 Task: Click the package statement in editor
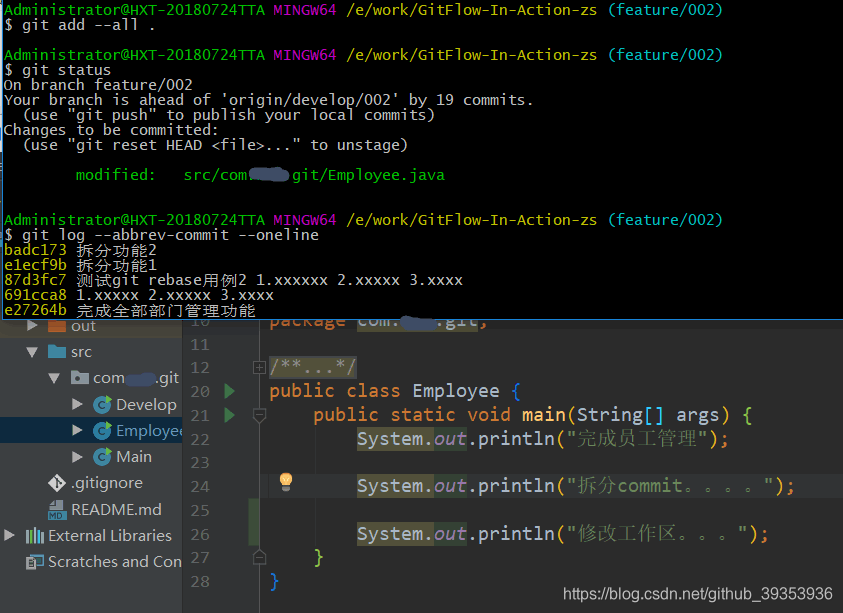(x=378, y=323)
